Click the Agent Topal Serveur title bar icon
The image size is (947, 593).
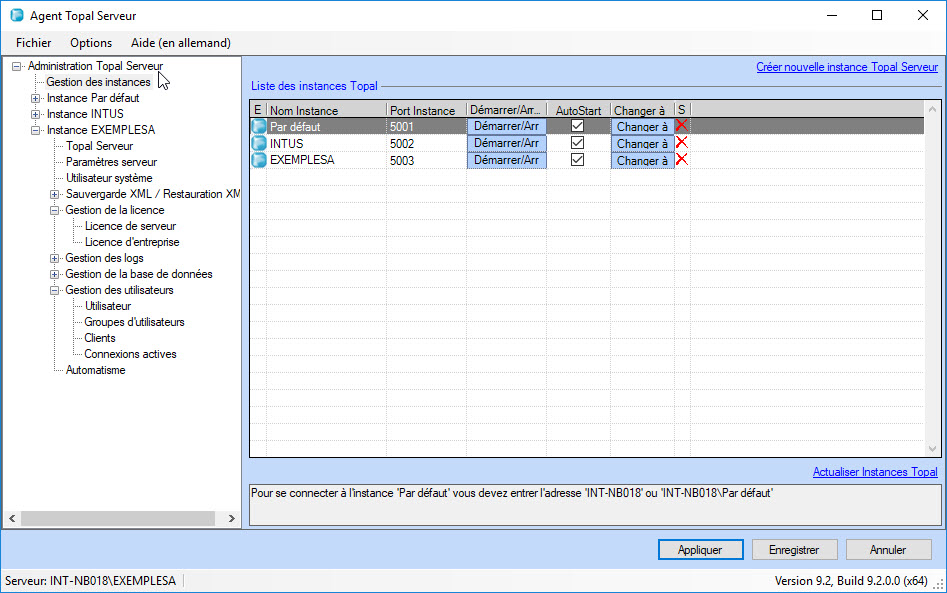pyautogui.click(x=16, y=15)
